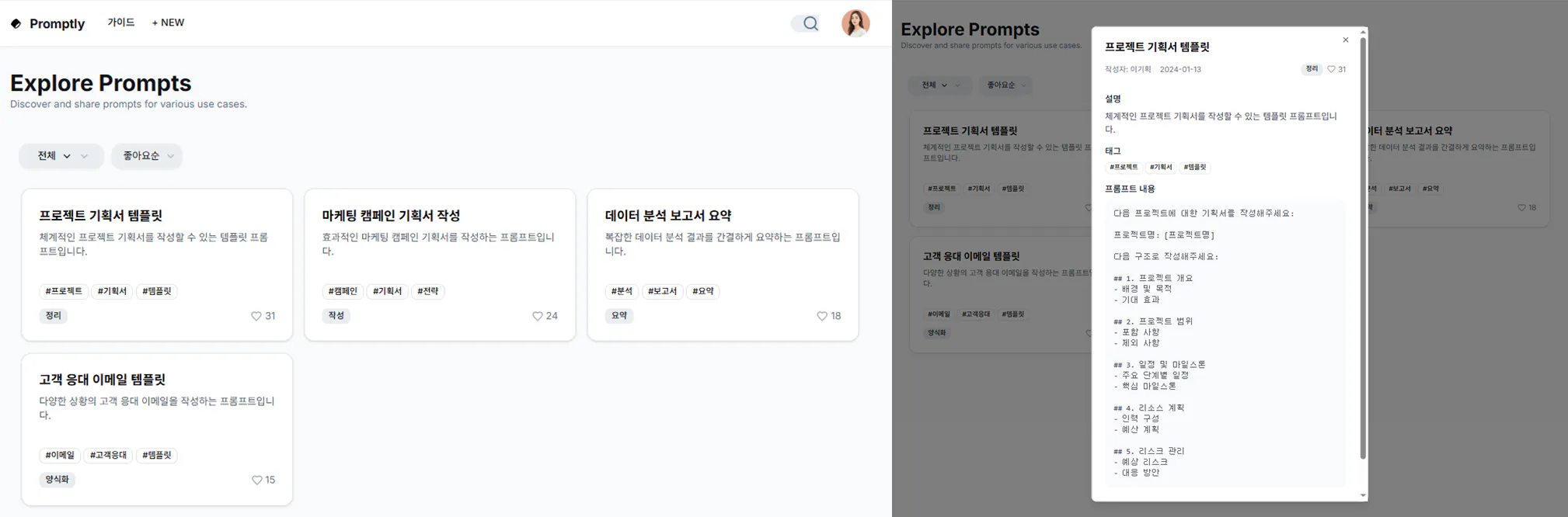Screen dimensions: 1568x517
Task: Open the 프로젝트 기획서 템플릿 card on left page
Action: pos(157,264)
